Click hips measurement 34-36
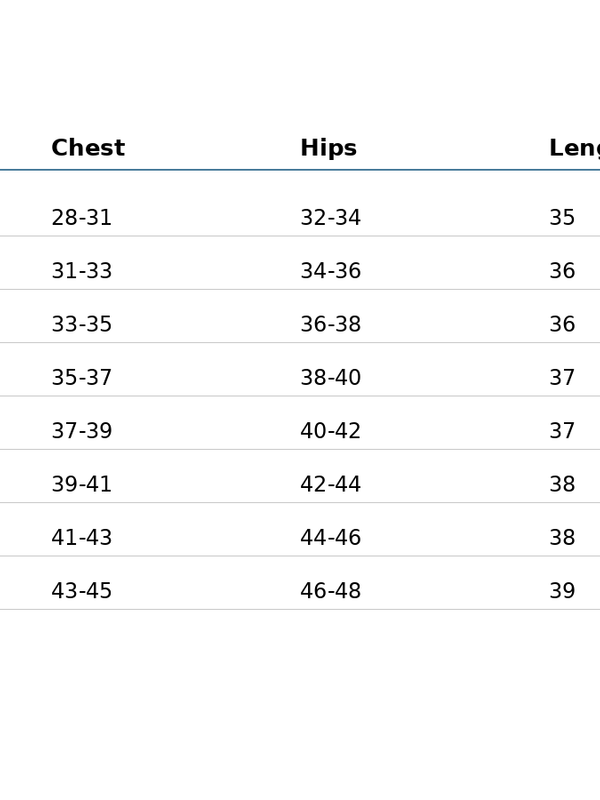This screenshot has width=600, height=800. 330,272
